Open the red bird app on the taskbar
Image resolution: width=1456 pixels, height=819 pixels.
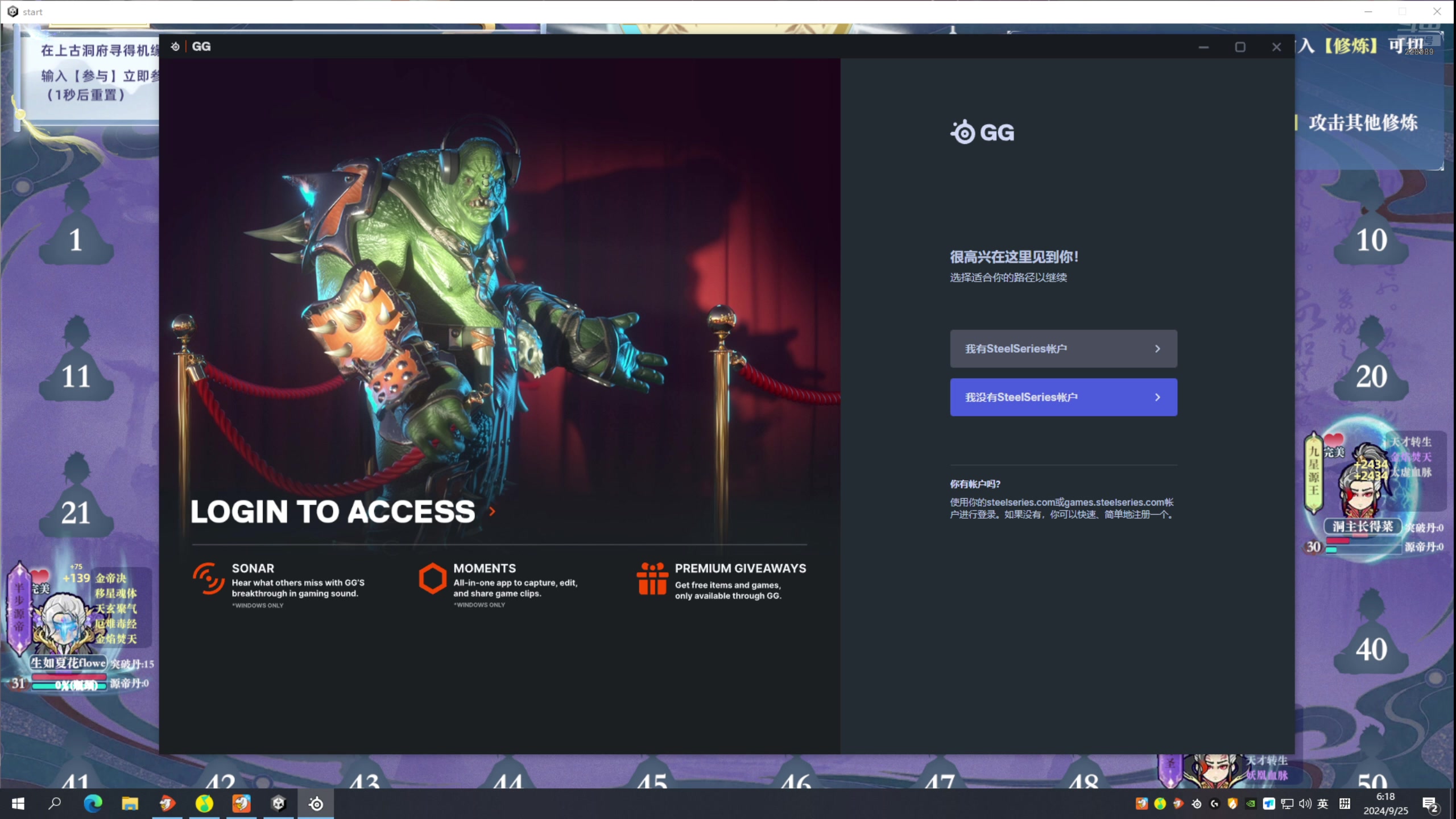tap(167, 804)
